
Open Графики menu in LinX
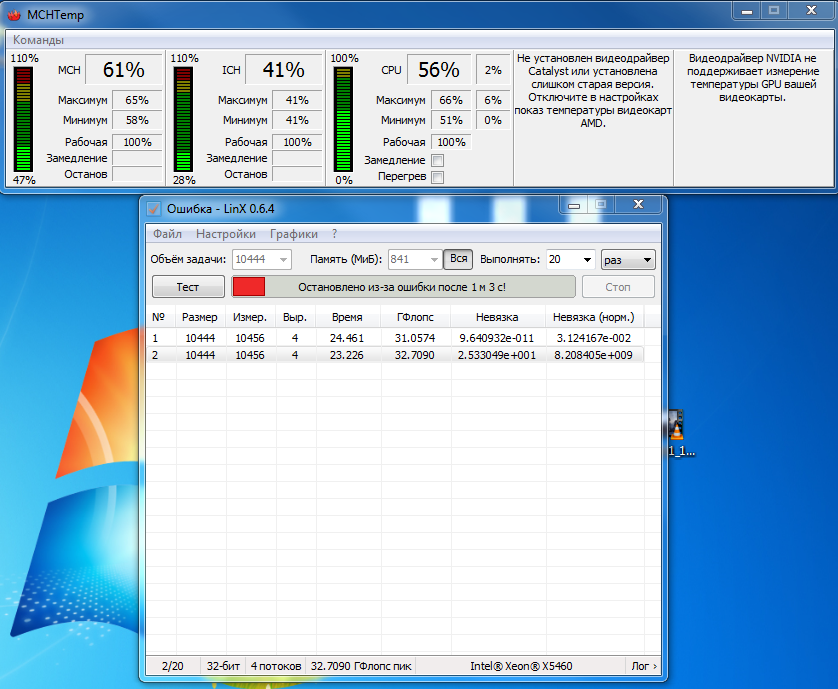[293, 234]
